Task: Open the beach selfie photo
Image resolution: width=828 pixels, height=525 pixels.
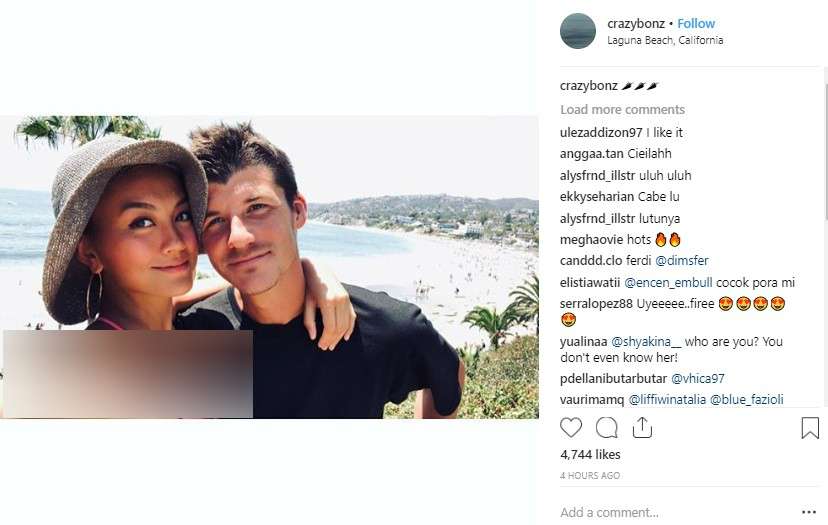Action: coord(269,267)
